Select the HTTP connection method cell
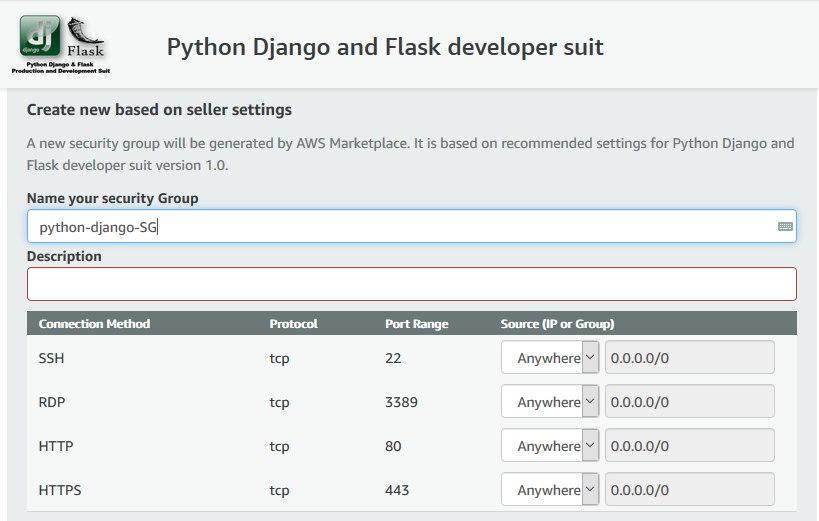The image size is (819, 521). [56, 446]
